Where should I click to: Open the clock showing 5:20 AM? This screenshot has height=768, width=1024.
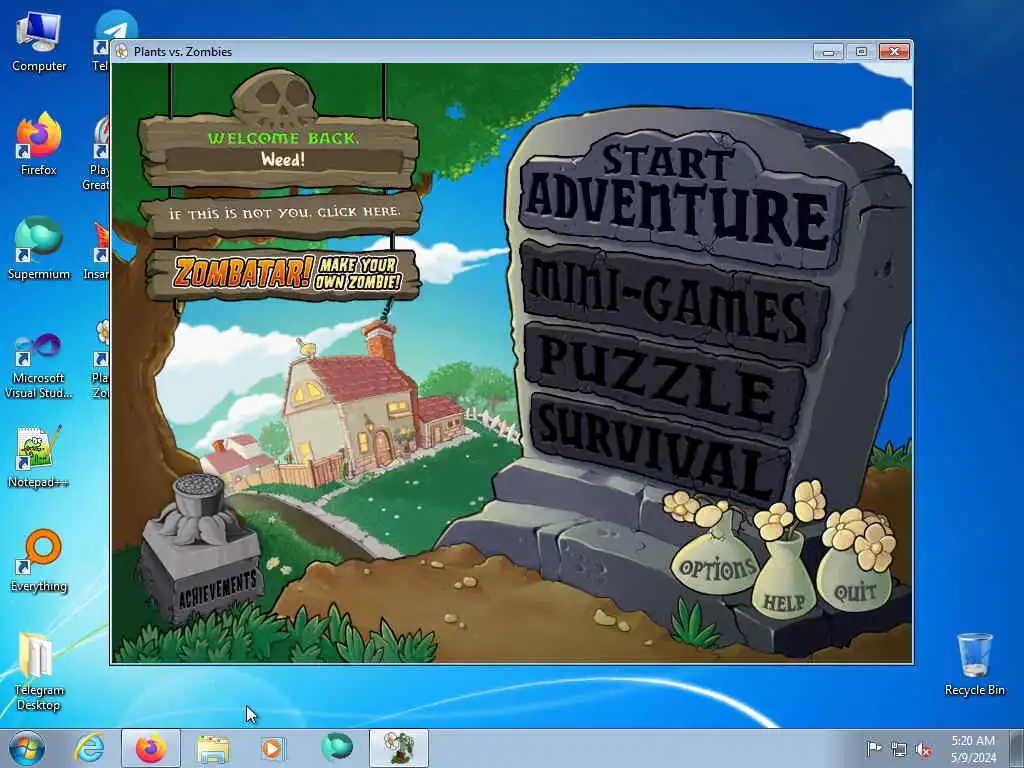pos(973,749)
